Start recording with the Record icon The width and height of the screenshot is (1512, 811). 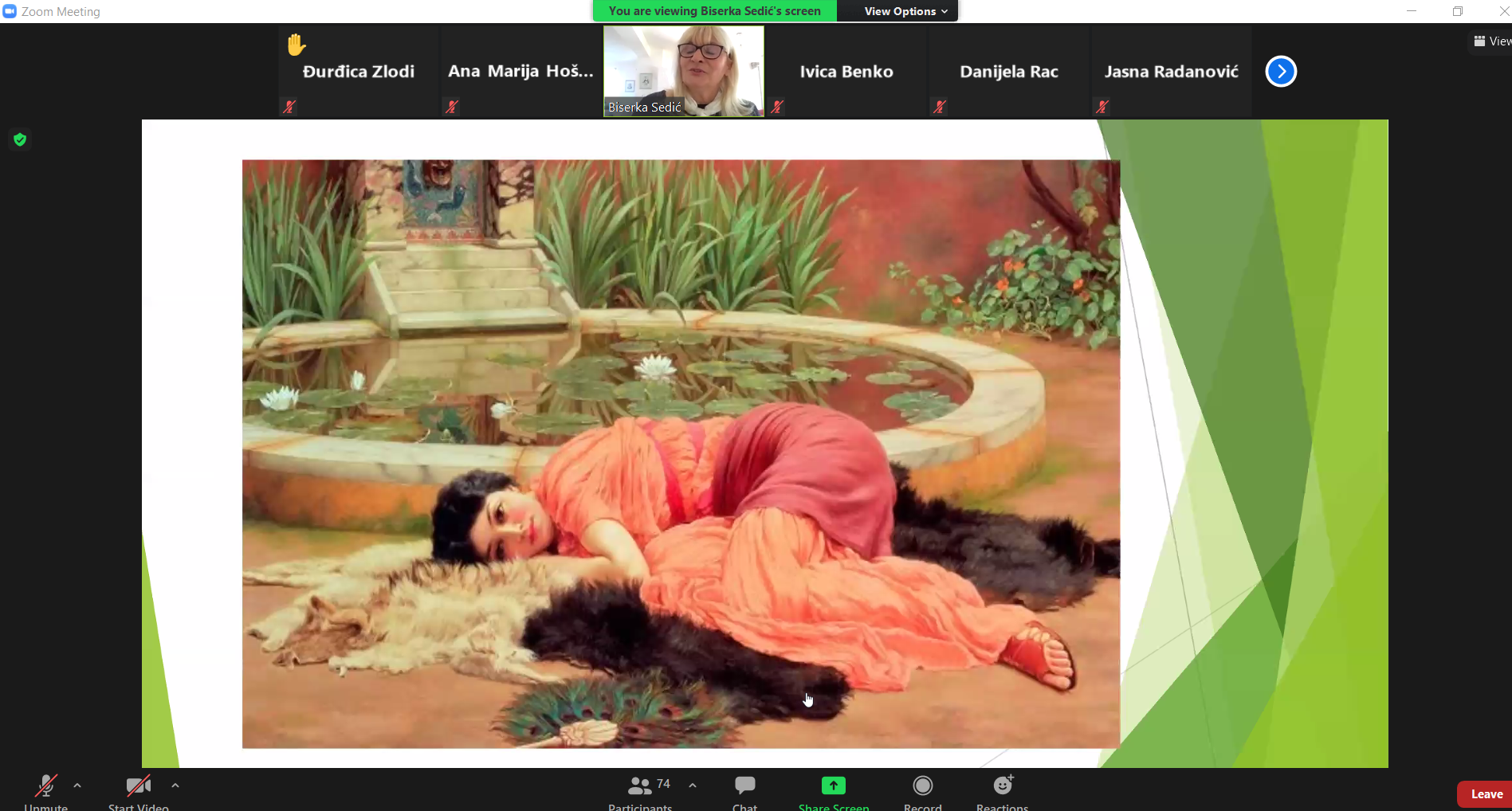[x=923, y=786]
